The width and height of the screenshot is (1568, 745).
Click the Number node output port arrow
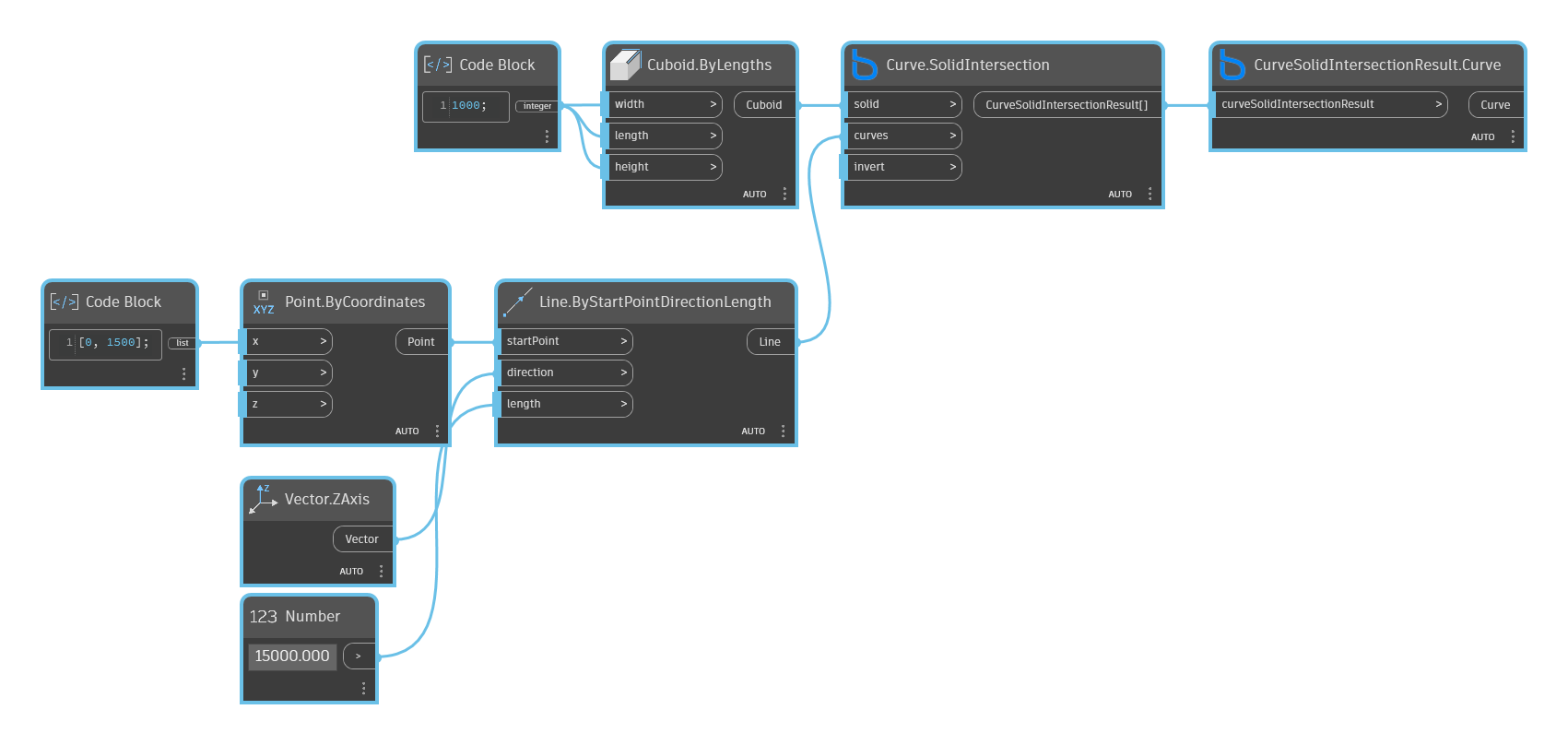pos(359,656)
